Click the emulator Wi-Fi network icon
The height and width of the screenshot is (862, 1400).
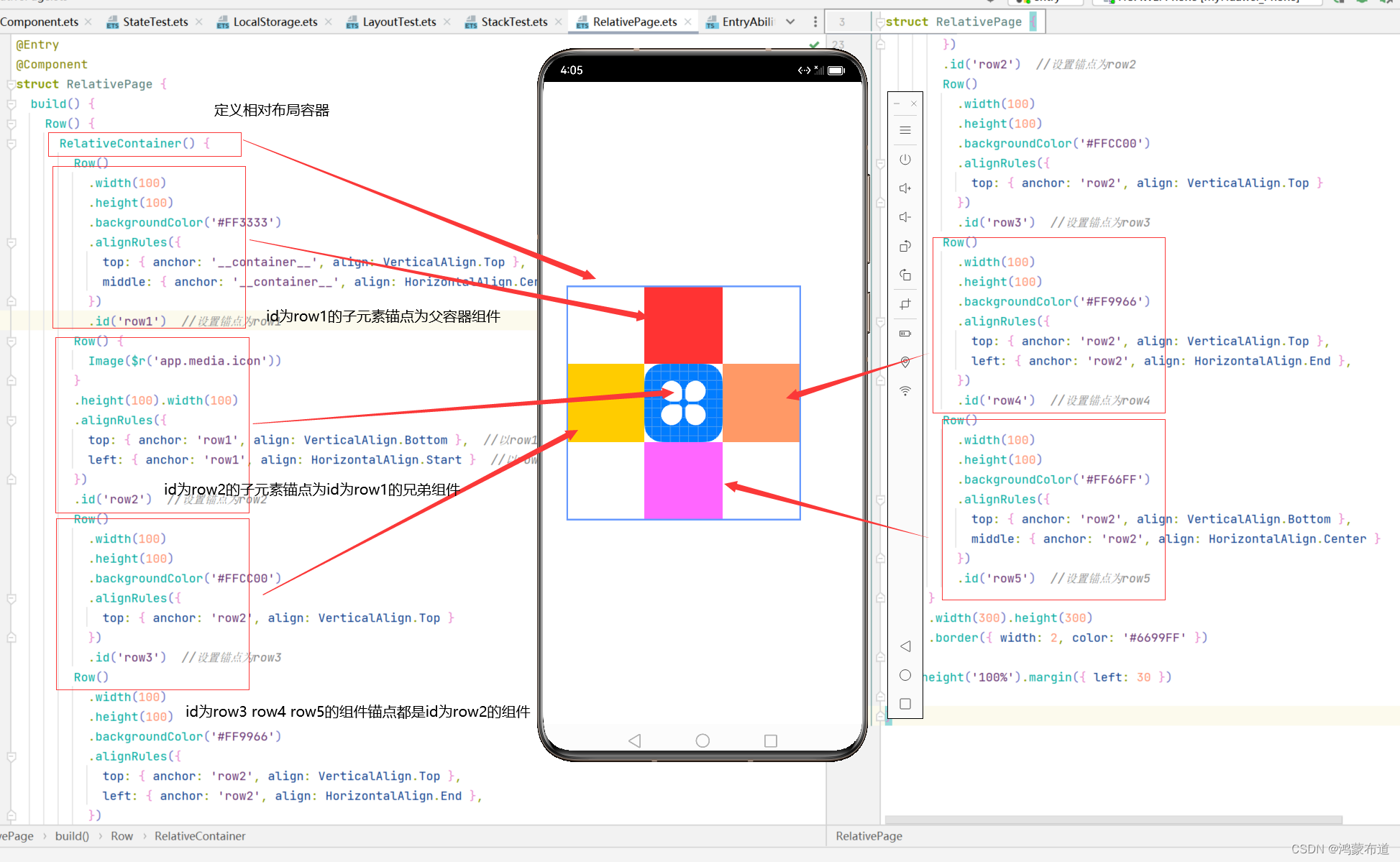coord(905,391)
